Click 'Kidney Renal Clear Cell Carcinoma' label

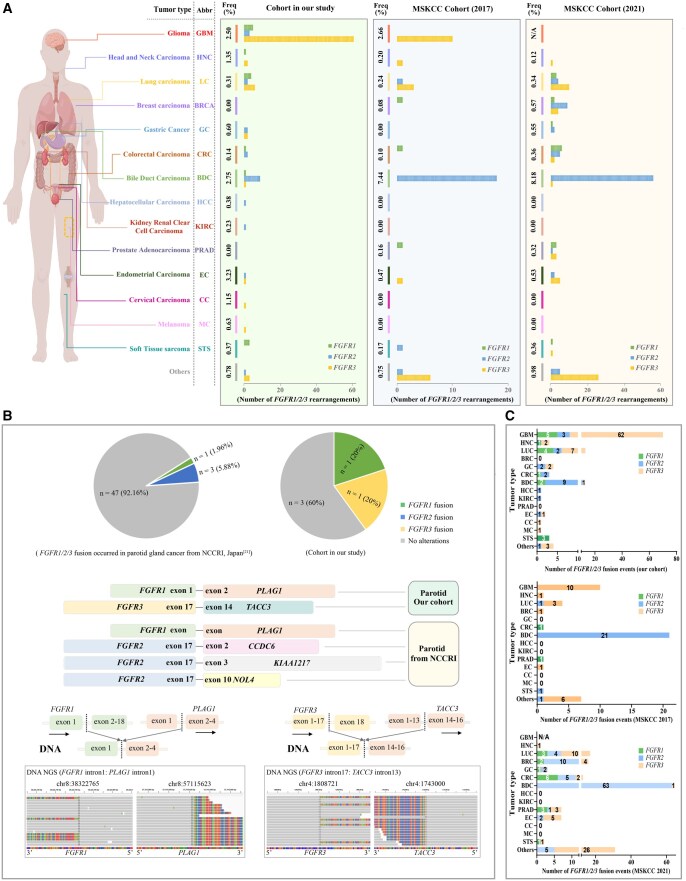160,226
